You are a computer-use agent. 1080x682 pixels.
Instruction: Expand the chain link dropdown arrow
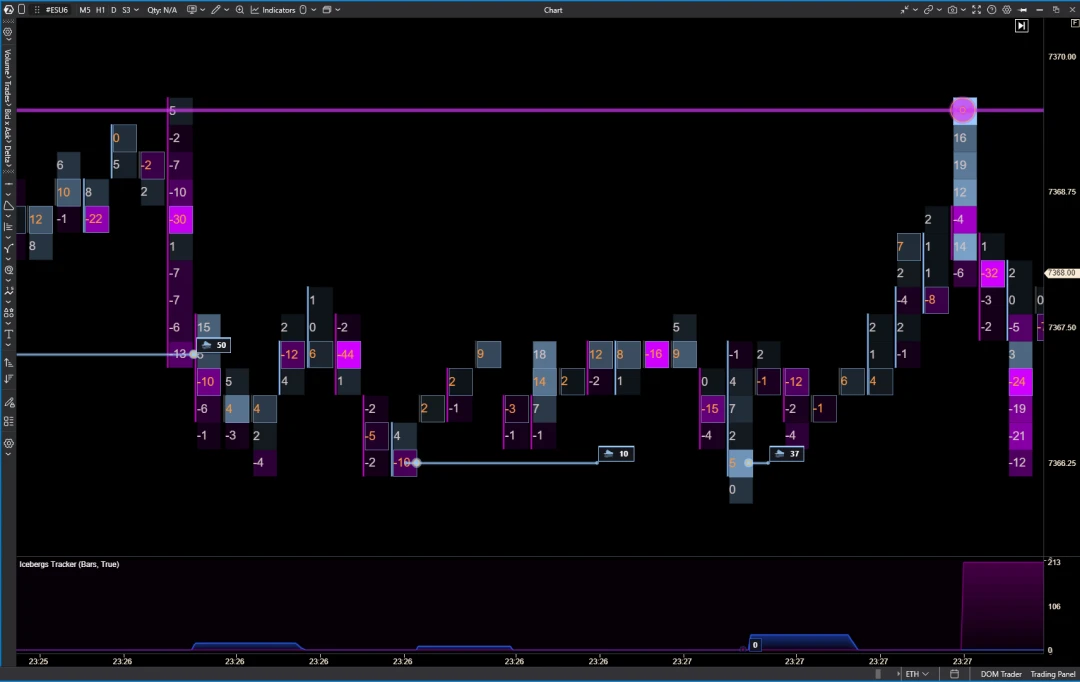point(939,10)
